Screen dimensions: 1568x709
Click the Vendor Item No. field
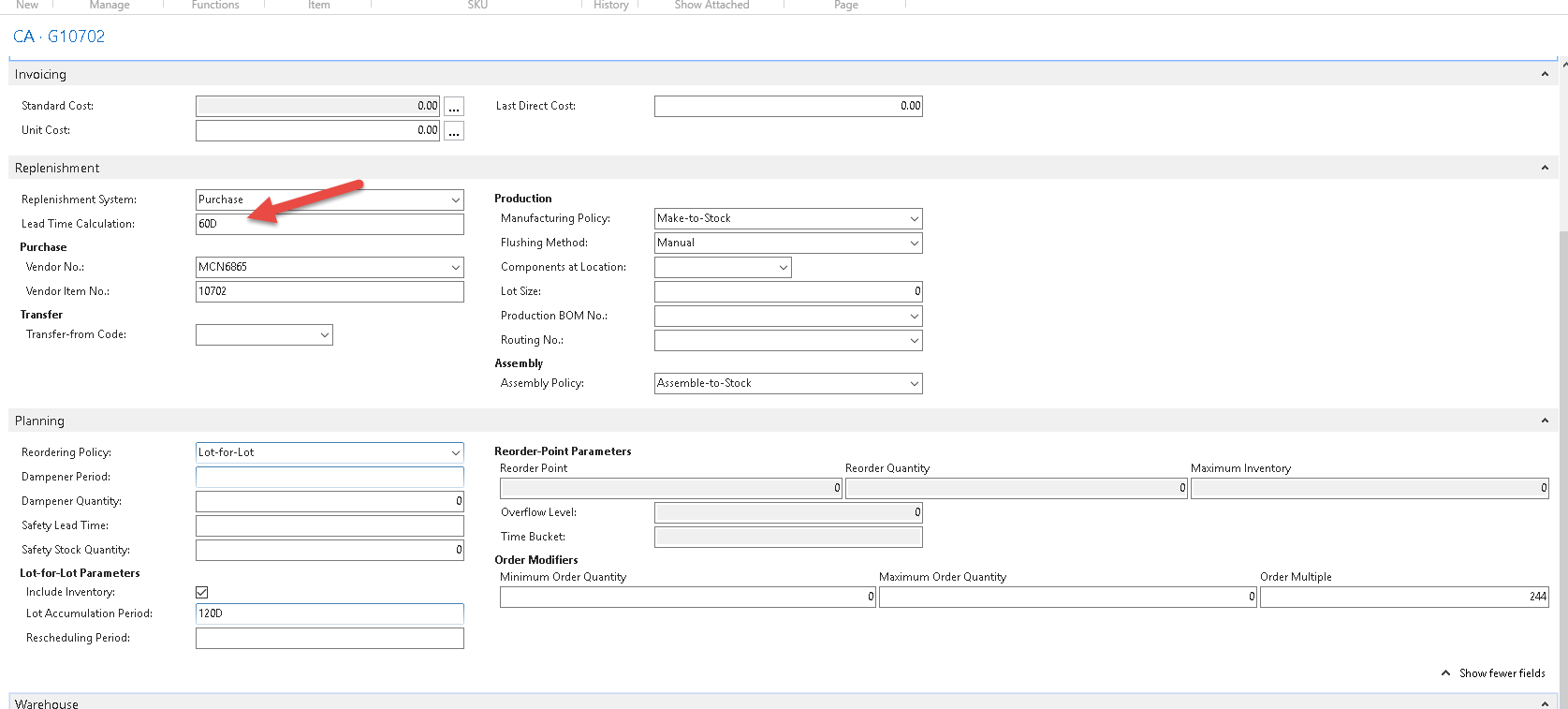pyautogui.click(x=330, y=291)
